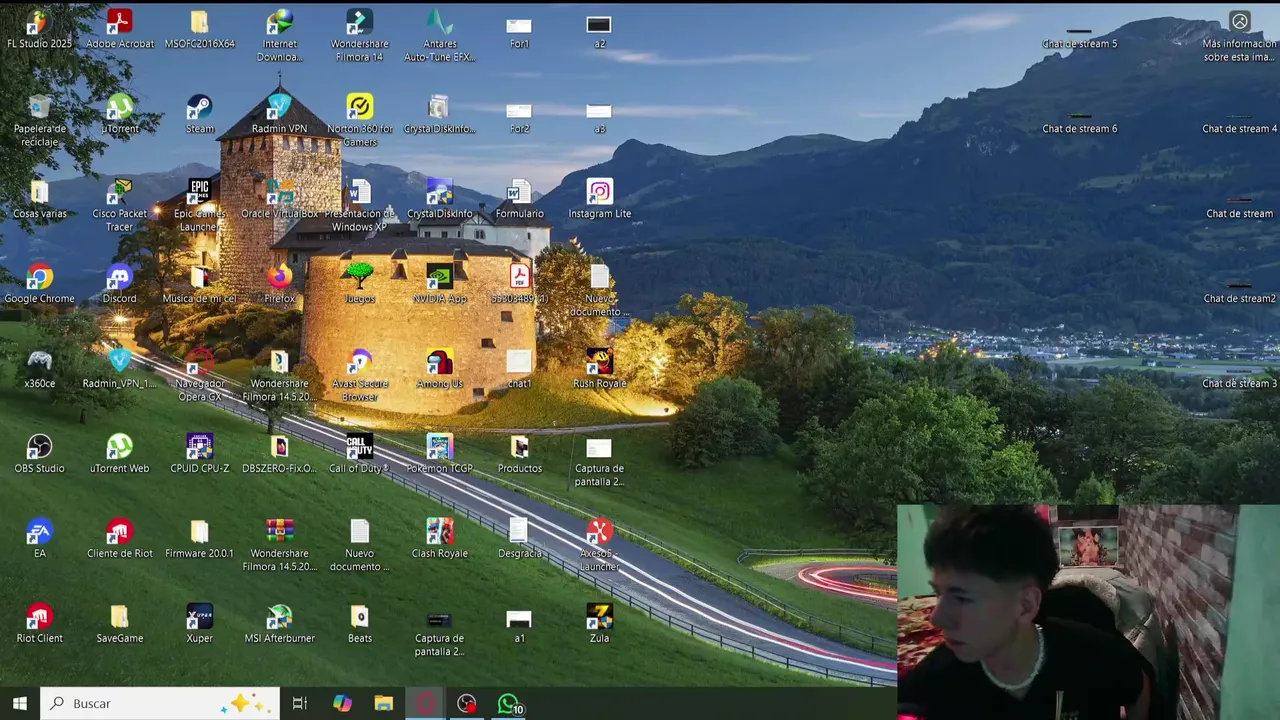The height and width of the screenshot is (720, 1280).
Task: Open the SaveGame folder
Action: coord(119,617)
